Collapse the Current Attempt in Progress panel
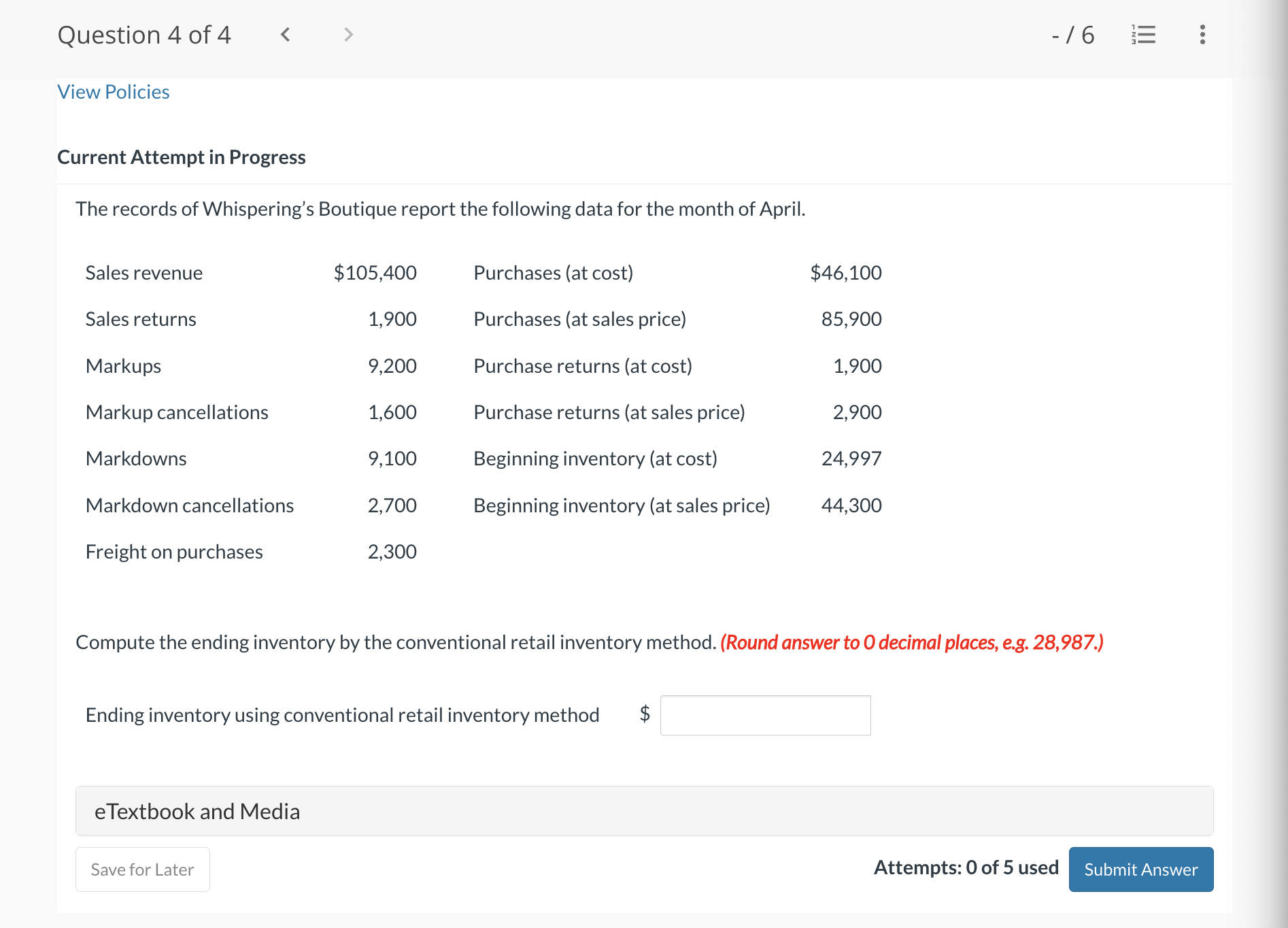Image resolution: width=1288 pixels, height=928 pixels. (x=181, y=157)
